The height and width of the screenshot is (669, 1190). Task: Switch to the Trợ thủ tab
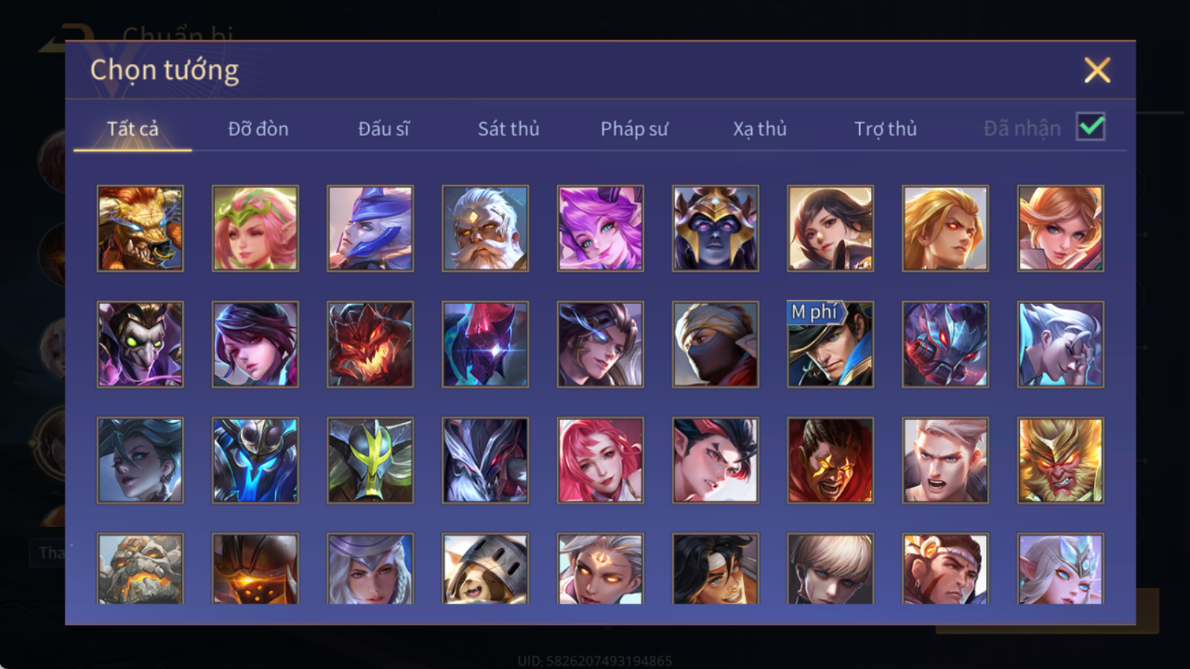886,129
